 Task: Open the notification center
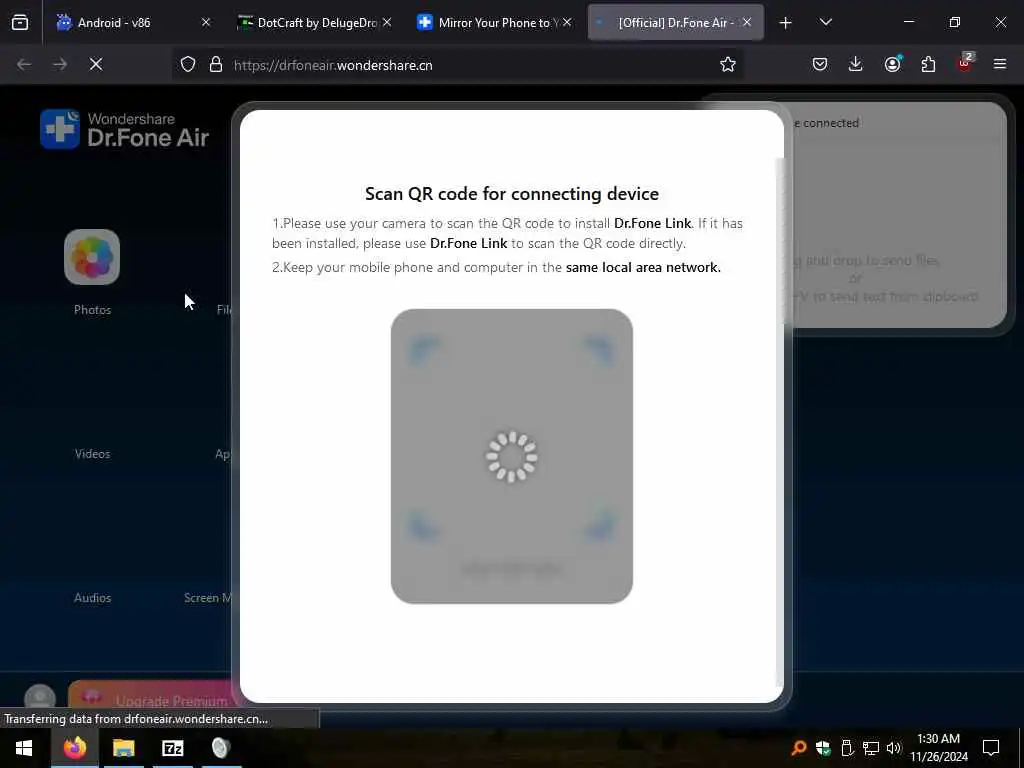tap(991, 748)
